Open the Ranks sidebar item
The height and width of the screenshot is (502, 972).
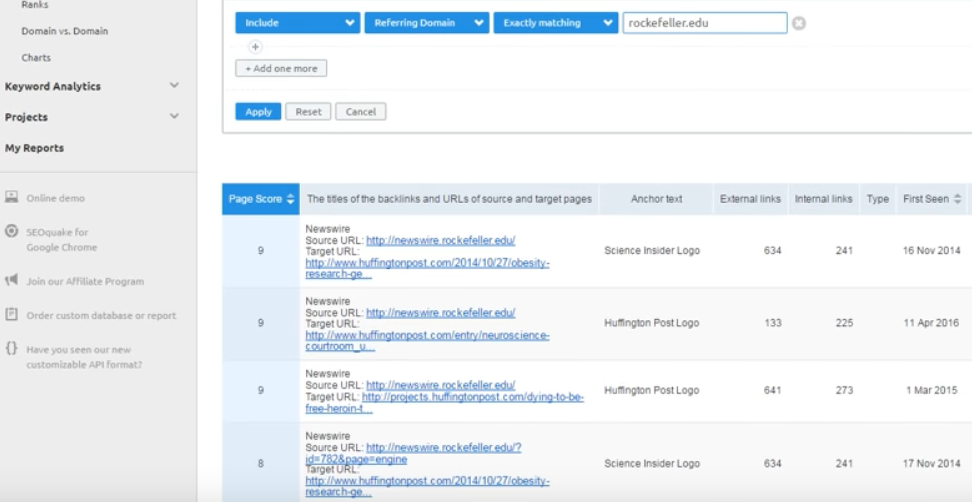pos(35,4)
